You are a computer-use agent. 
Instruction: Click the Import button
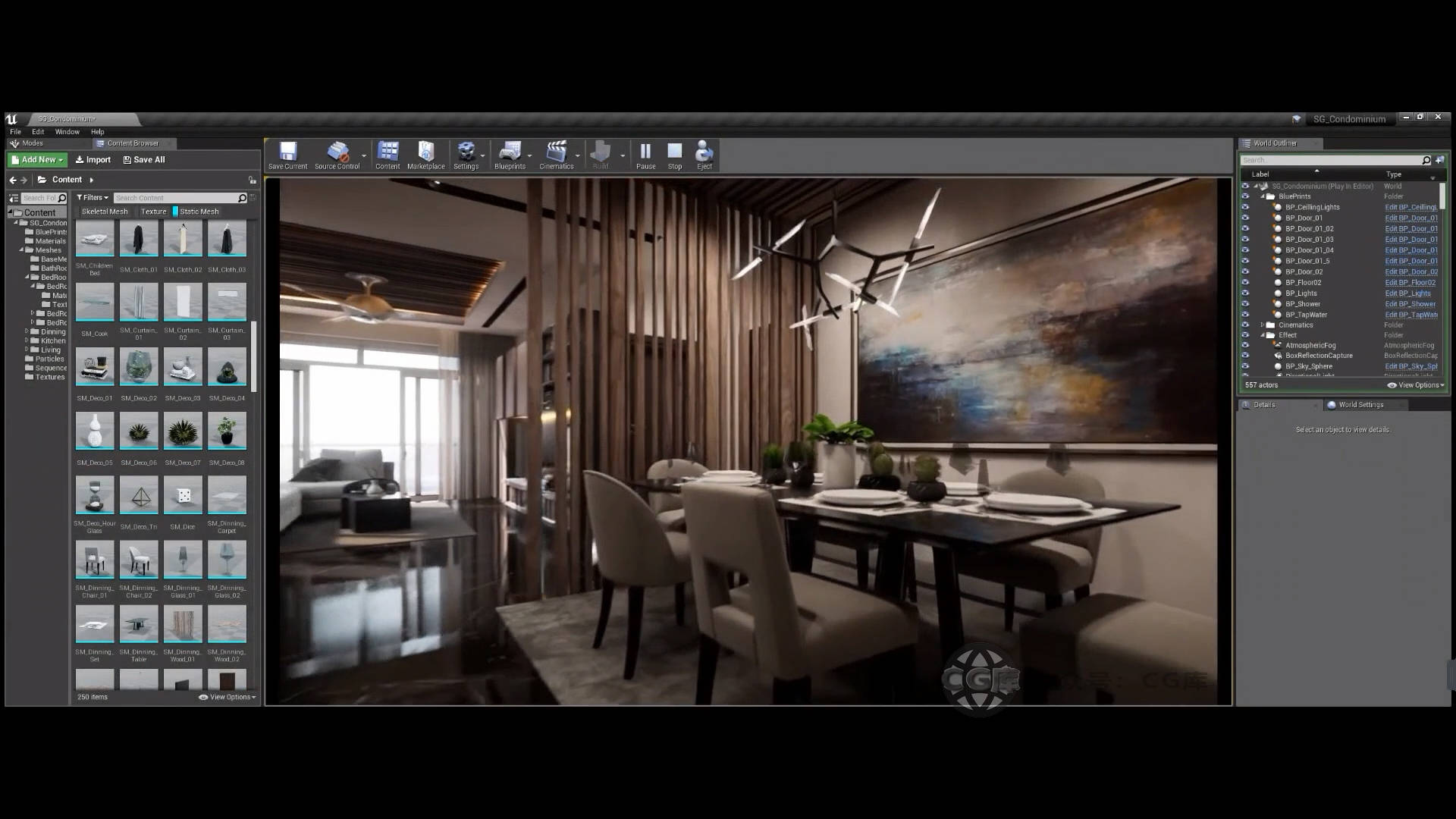tap(93, 160)
